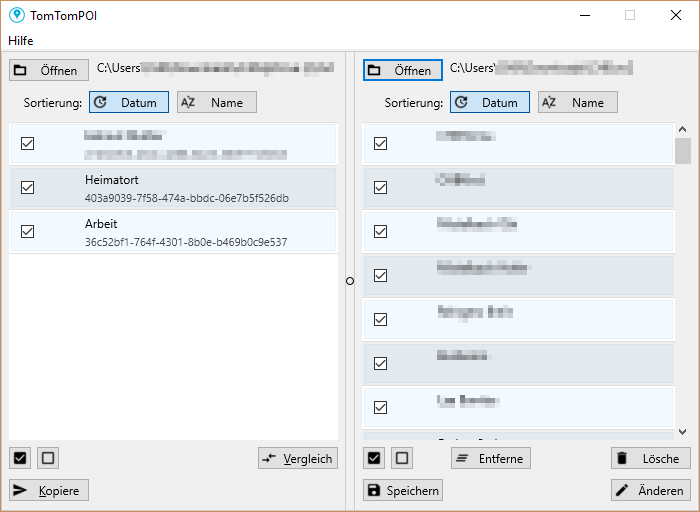The image size is (700, 512).
Task: Toggle first left list entry checkbox
Action: (x=28, y=143)
